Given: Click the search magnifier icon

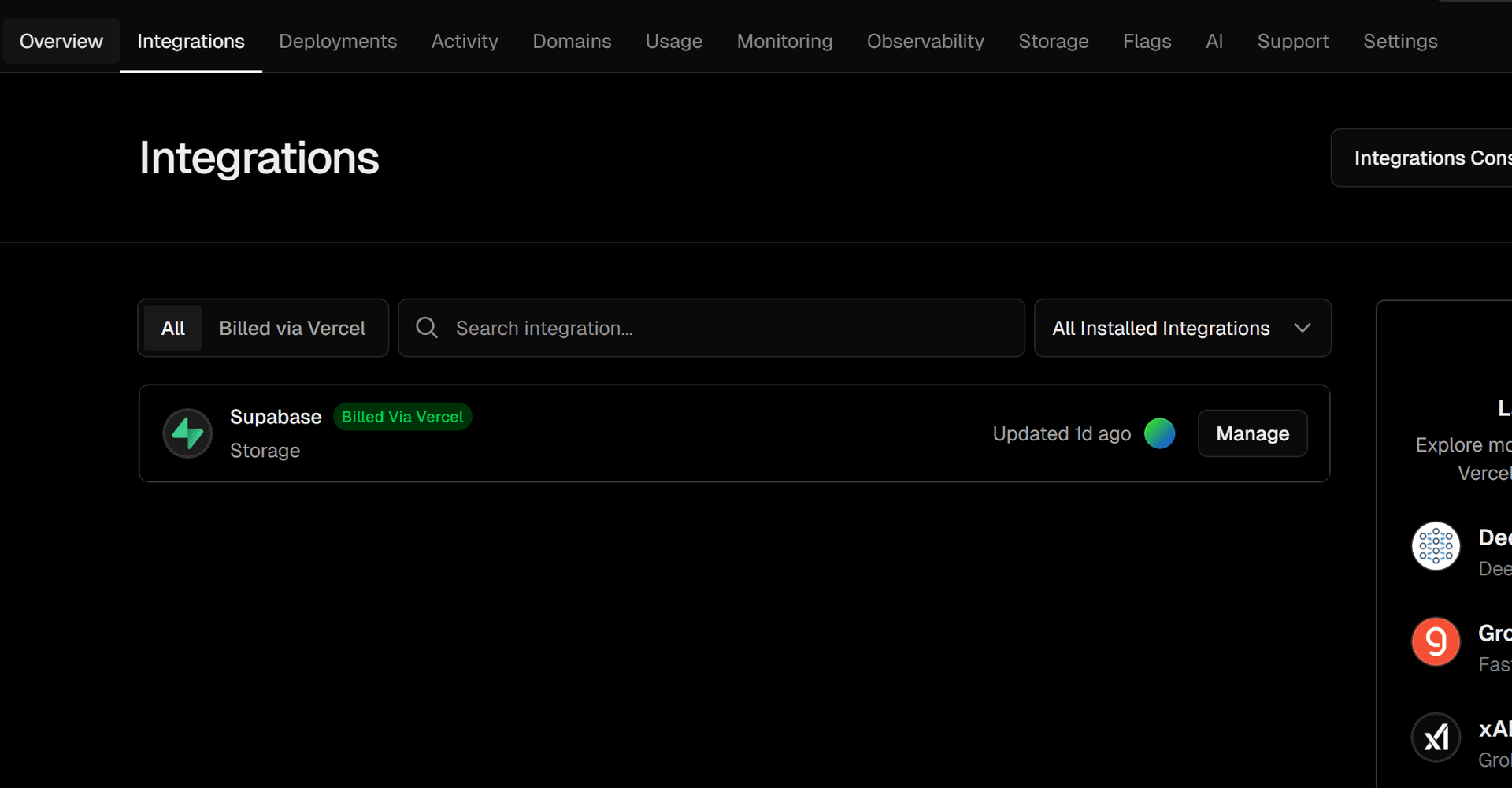Looking at the screenshot, I should (427, 328).
